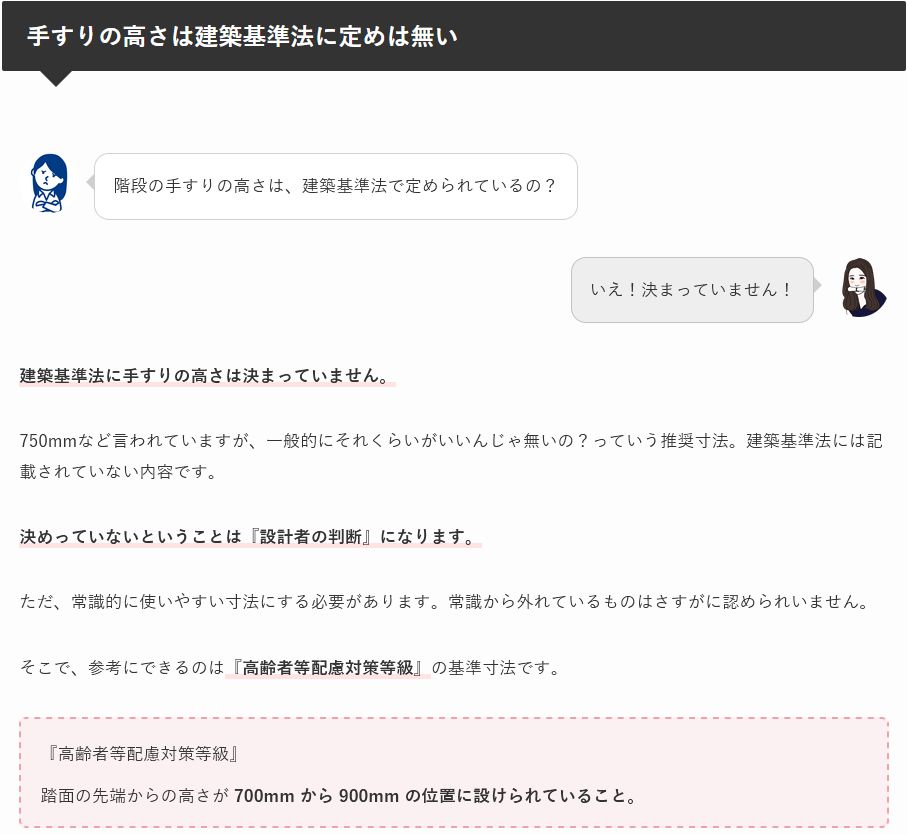
Task: Click the line 載されていない内容です
Action: click(x=118, y=472)
